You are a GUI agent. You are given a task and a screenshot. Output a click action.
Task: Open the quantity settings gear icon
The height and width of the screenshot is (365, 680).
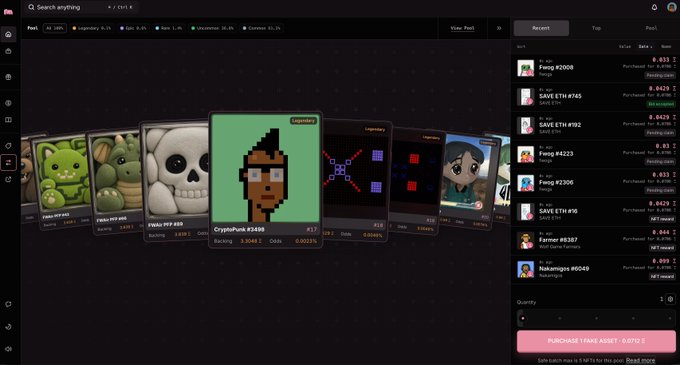click(670, 299)
